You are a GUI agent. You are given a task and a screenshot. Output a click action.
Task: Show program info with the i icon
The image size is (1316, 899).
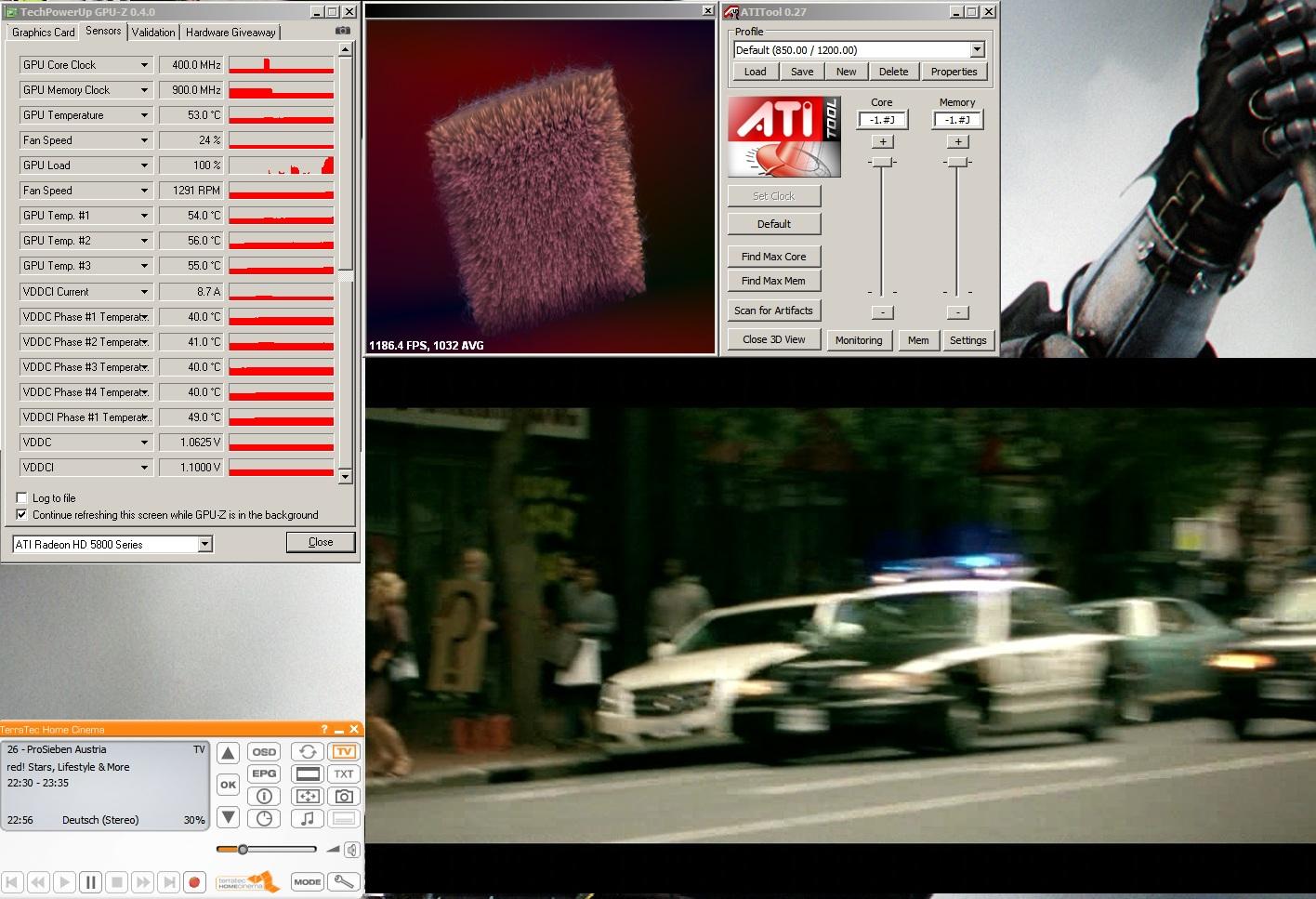(x=265, y=796)
